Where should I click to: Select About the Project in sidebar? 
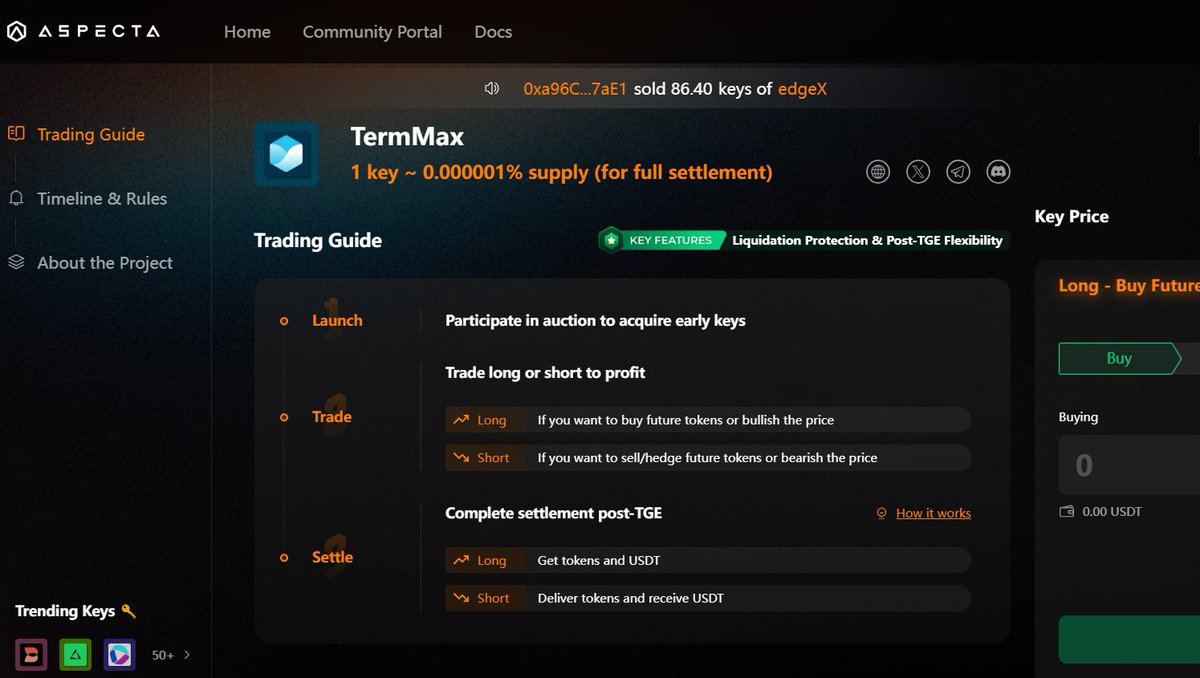105,263
